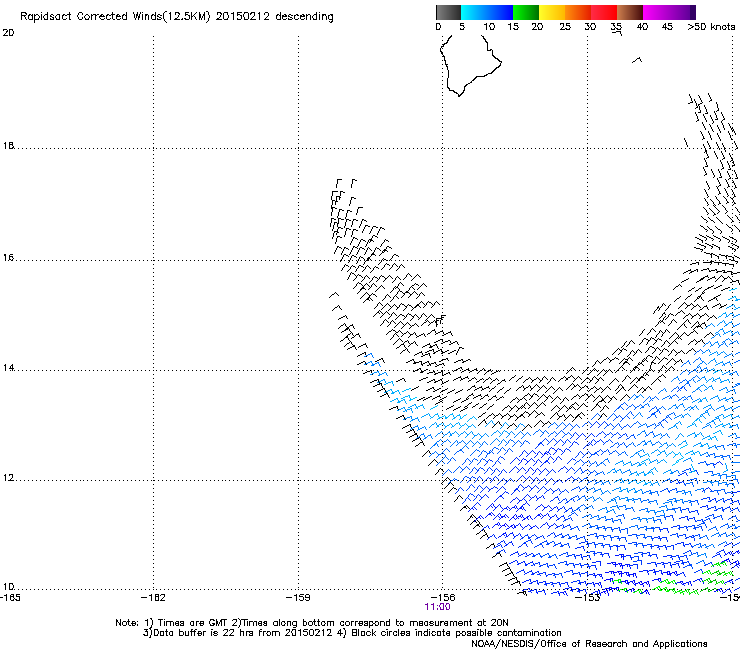Click latitude label '20' at top left
Viewport: 740px width, 650px height.
(x=8, y=33)
